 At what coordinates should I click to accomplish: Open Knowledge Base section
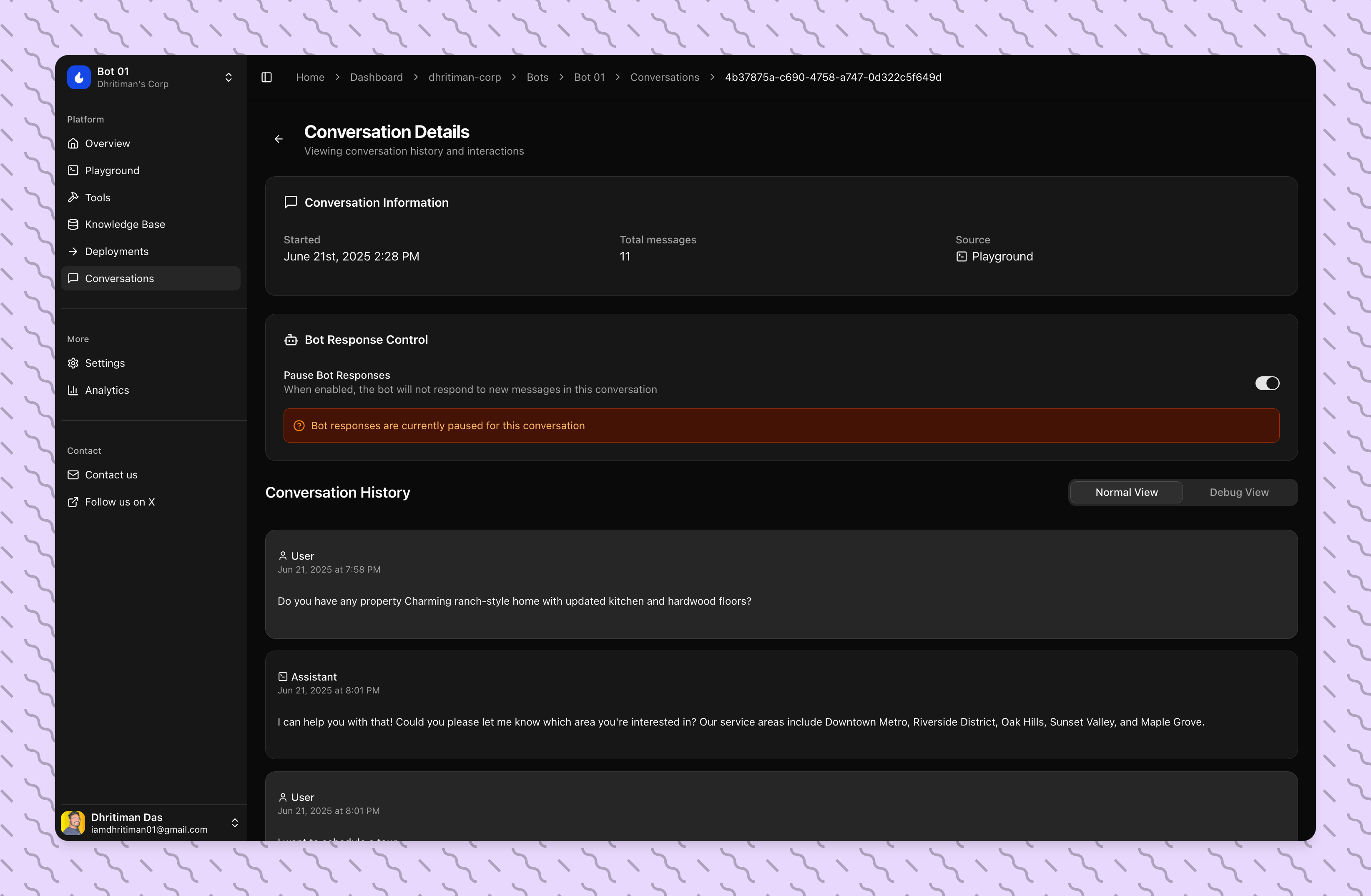(151, 225)
